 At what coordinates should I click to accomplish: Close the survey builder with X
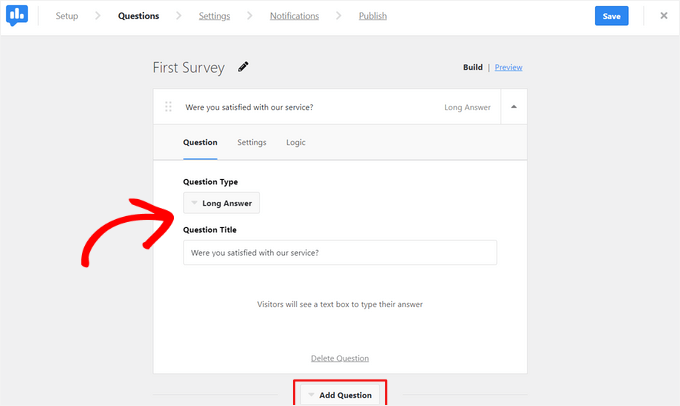(x=664, y=16)
